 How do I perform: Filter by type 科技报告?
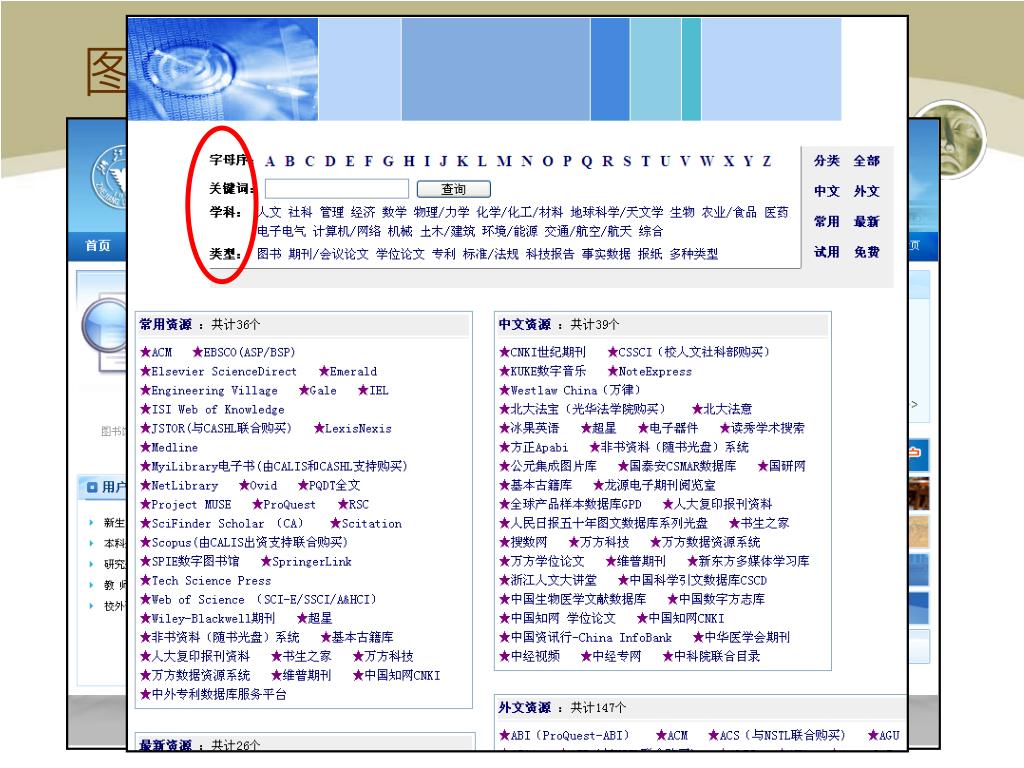click(x=550, y=254)
